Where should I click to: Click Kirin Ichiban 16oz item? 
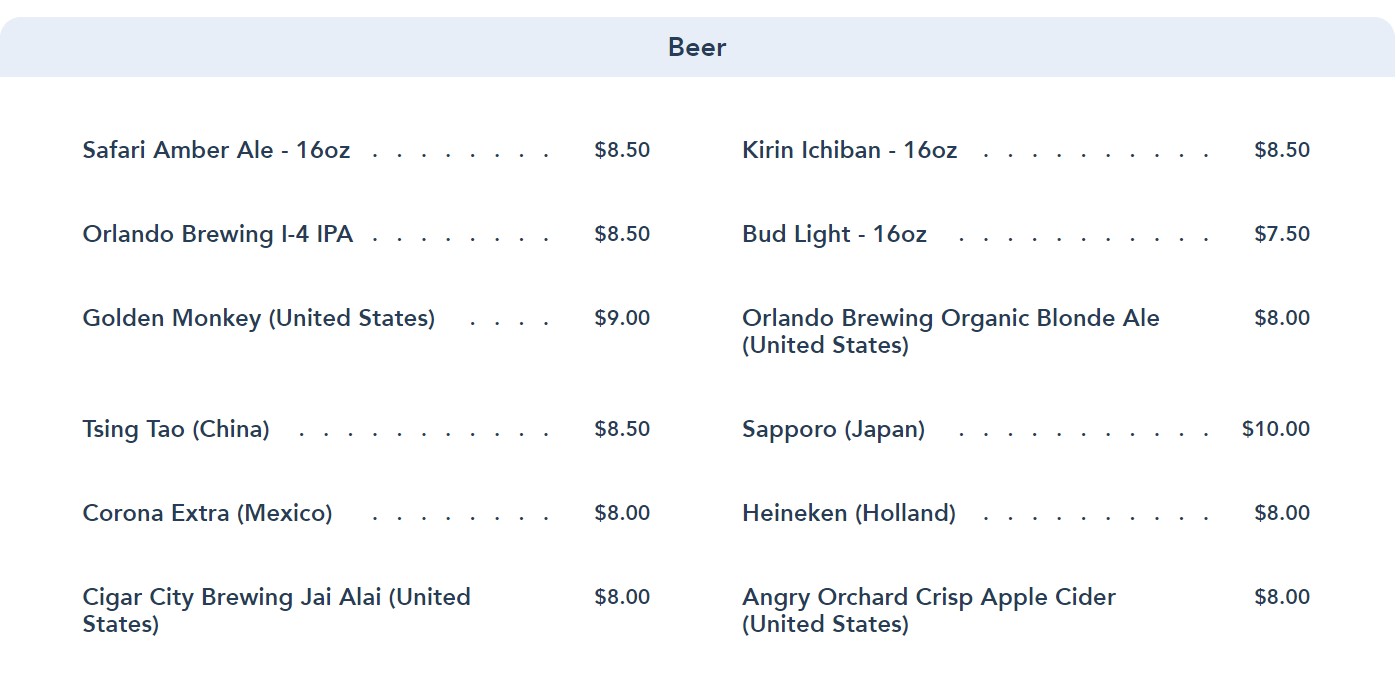[849, 150]
